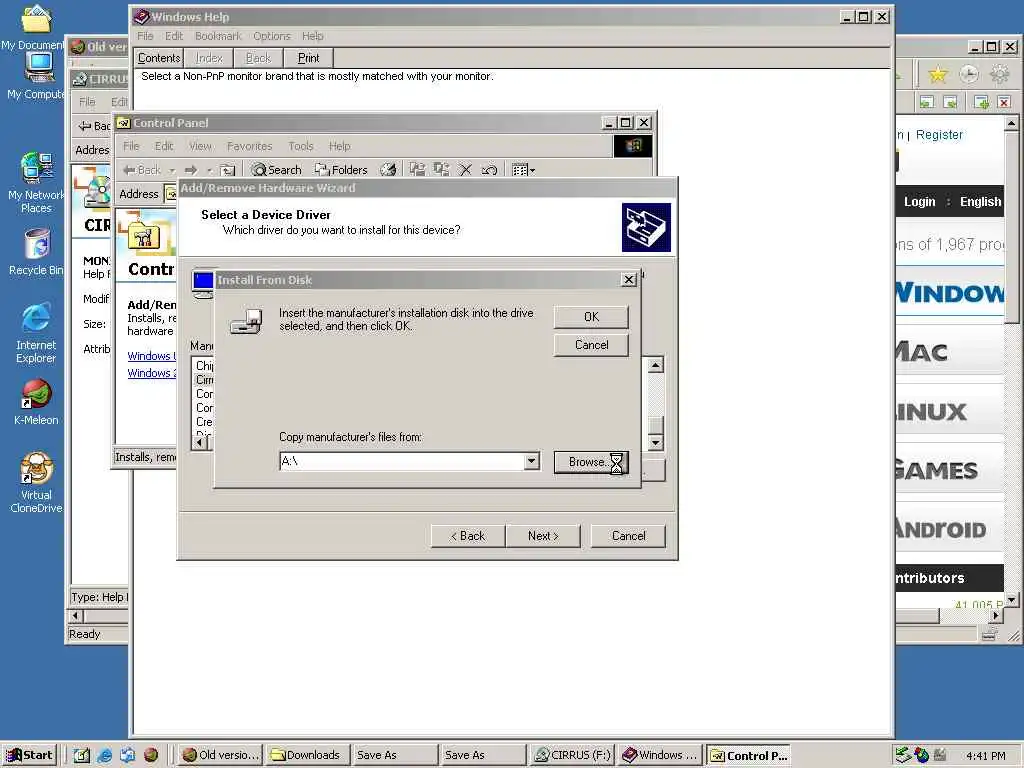Image resolution: width=1024 pixels, height=768 pixels.
Task: Click Bookmarks star icon in browser toolbar
Action: (938, 74)
